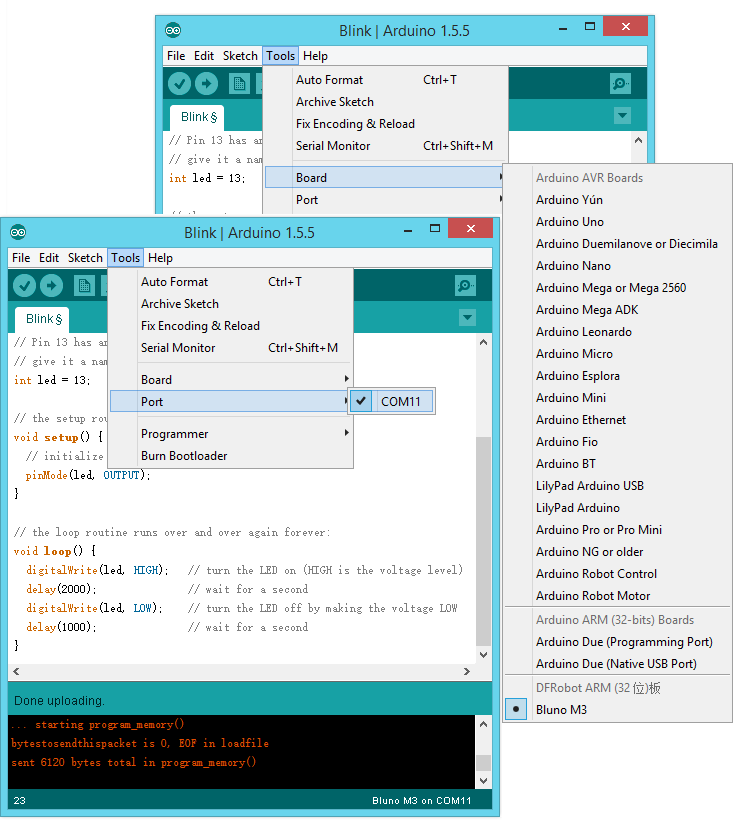Viewport: 743px width, 829px height.
Task: Select Arduino Yún board
Action: 618,200
